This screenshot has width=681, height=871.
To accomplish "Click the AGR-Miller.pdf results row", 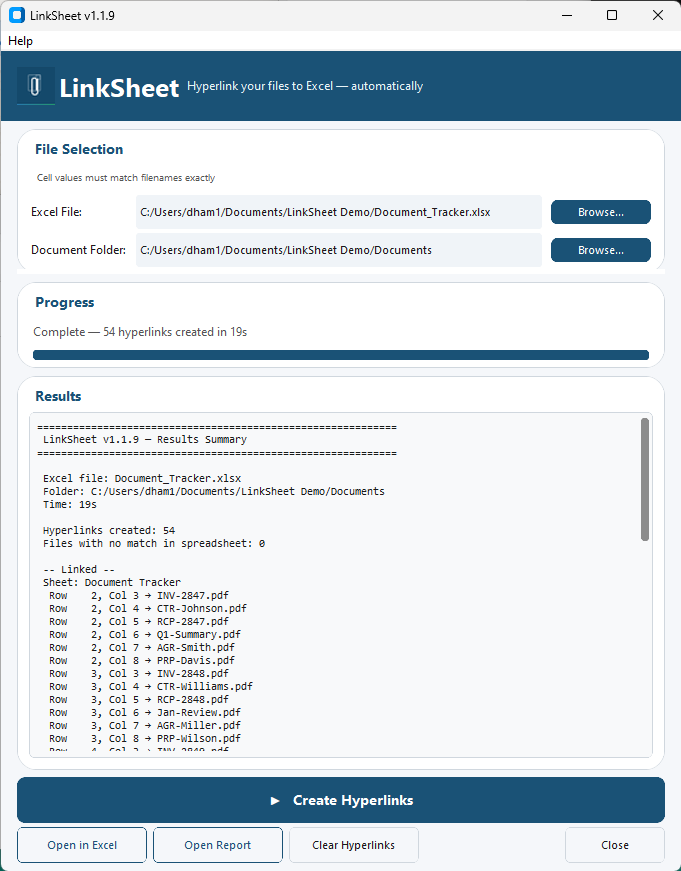I will click(x=145, y=725).
